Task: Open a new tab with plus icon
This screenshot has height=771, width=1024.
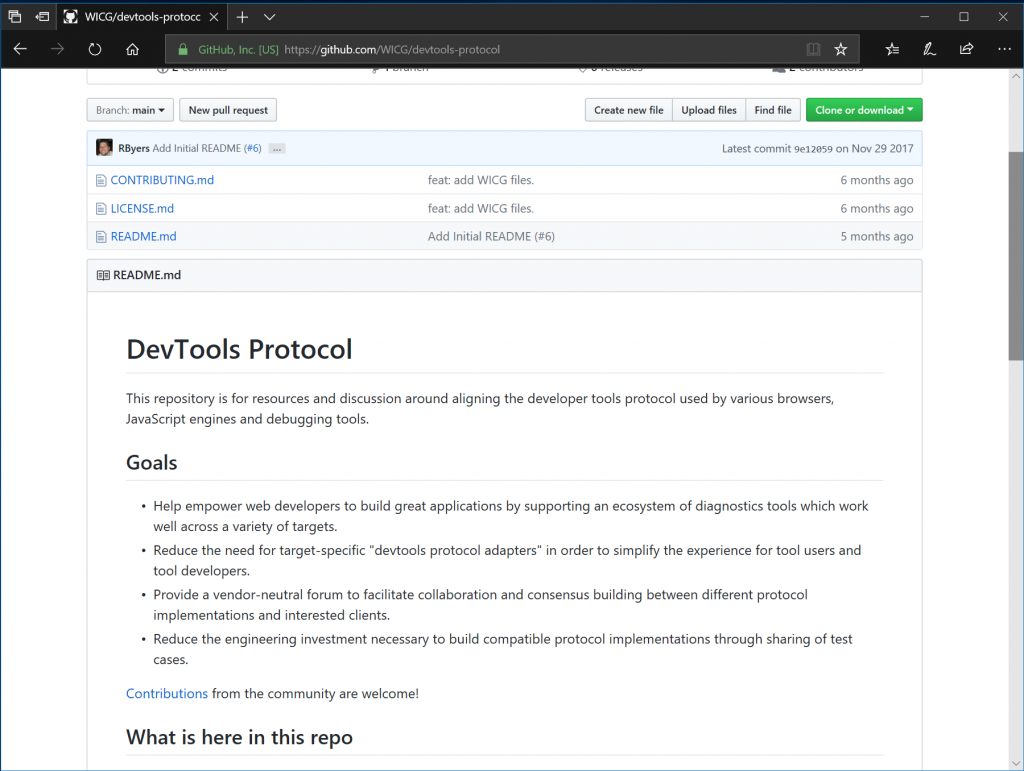Action: click(x=242, y=17)
